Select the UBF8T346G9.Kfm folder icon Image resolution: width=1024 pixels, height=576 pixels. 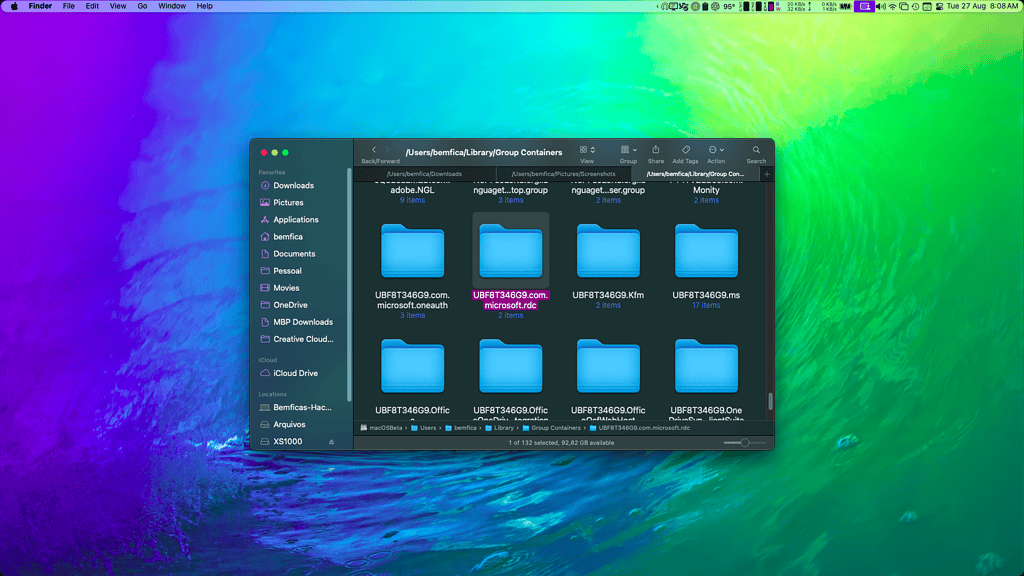tap(608, 251)
